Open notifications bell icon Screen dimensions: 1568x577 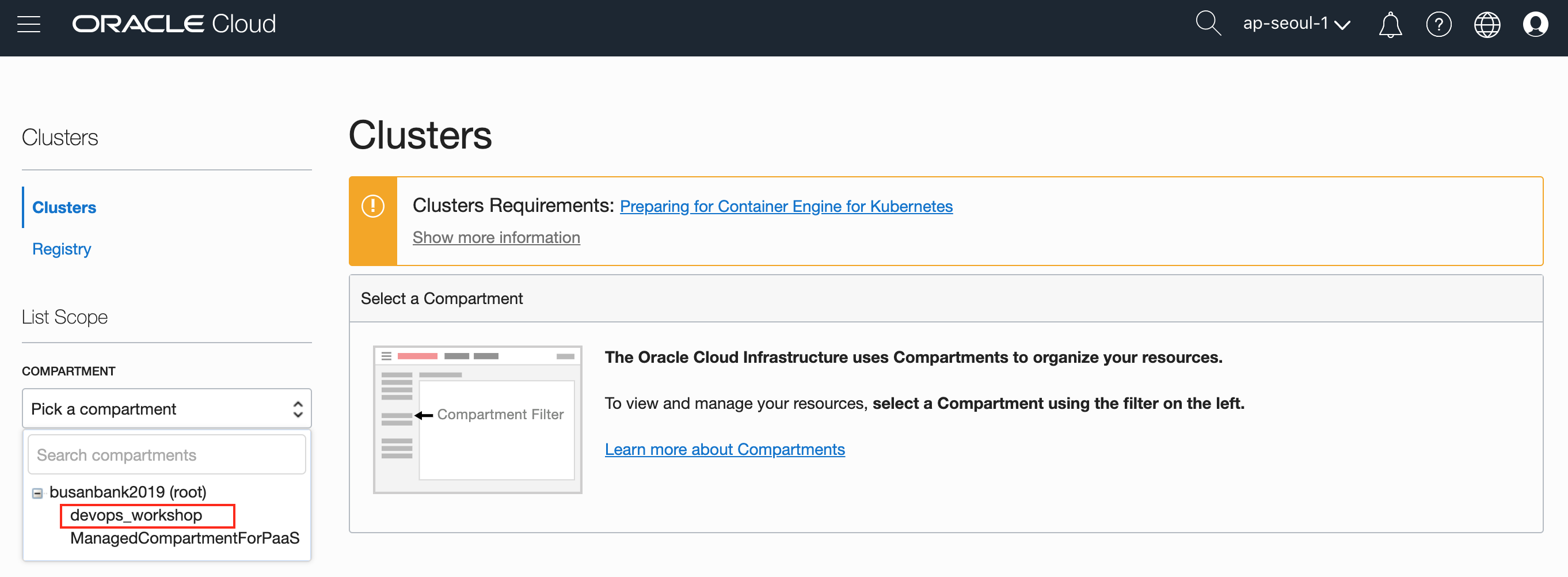(x=1390, y=25)
